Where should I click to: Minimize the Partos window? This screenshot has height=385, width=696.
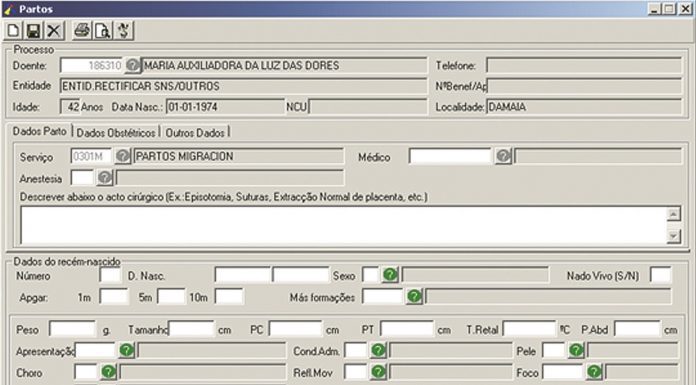coord(655,9)
